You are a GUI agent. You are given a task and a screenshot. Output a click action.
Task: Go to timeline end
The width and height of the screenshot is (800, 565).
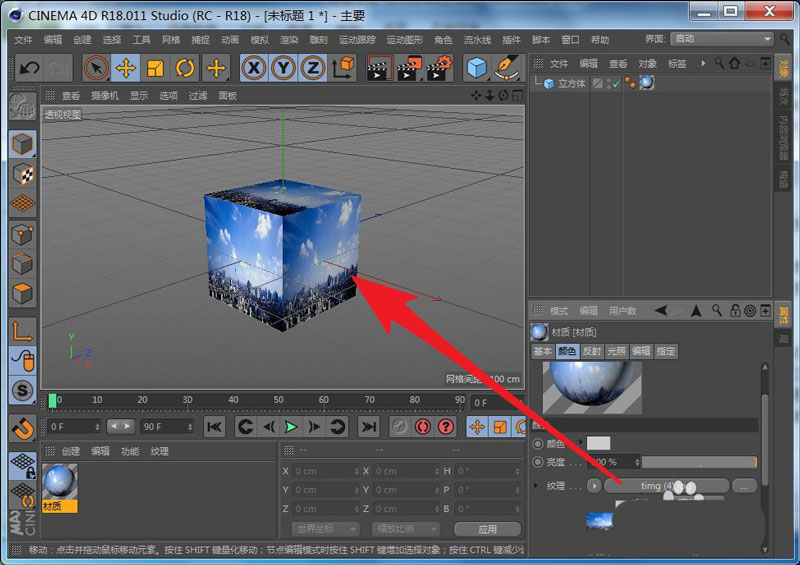click(x=368, y=427)
